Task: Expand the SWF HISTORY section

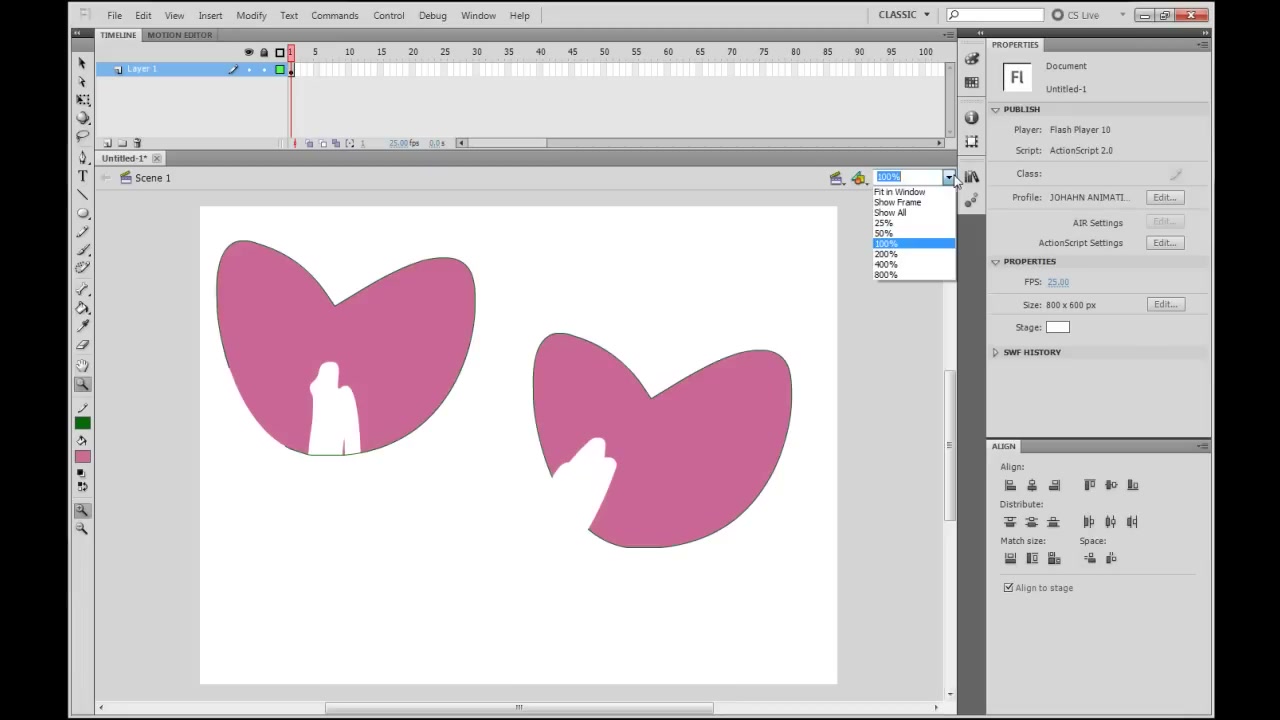Action: (x=996, y=352)
